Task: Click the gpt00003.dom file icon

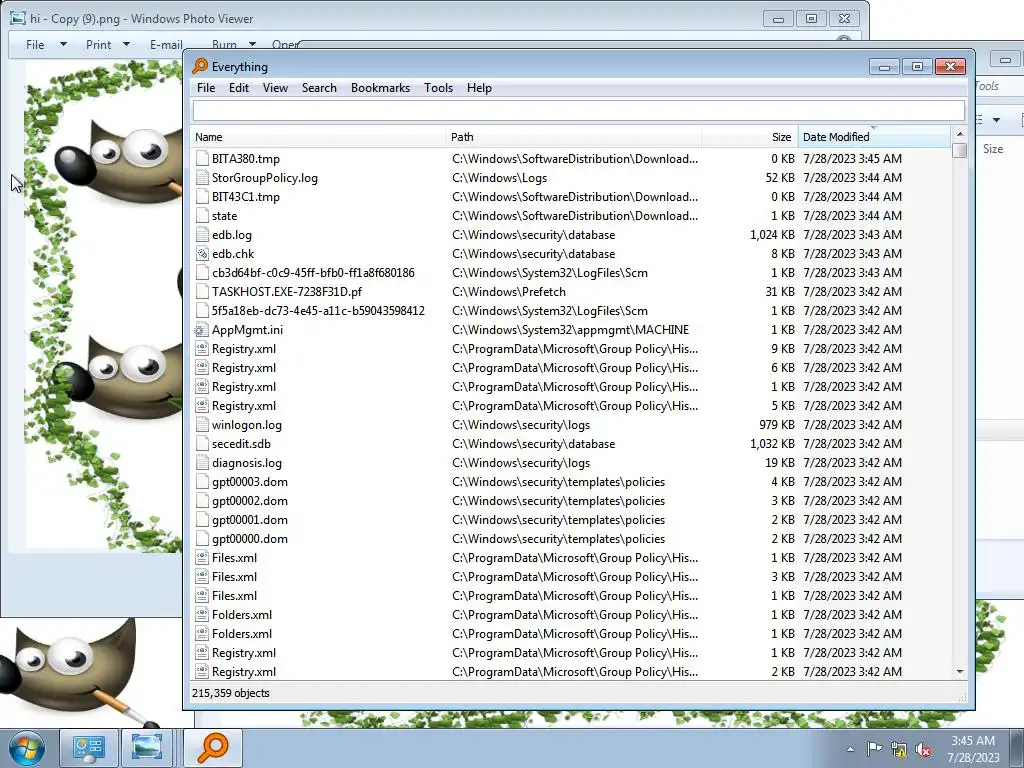Action: tap(202, 482)
